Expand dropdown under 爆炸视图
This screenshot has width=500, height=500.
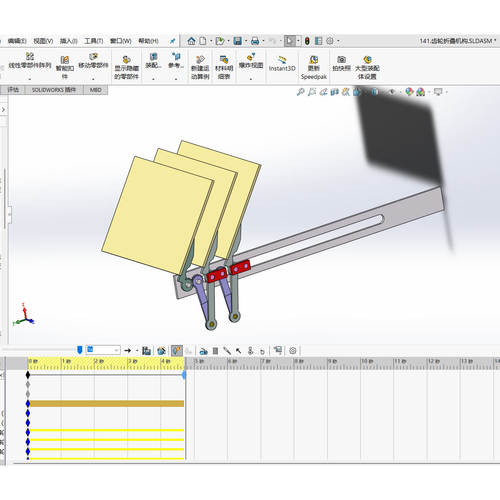pos(251,79)
